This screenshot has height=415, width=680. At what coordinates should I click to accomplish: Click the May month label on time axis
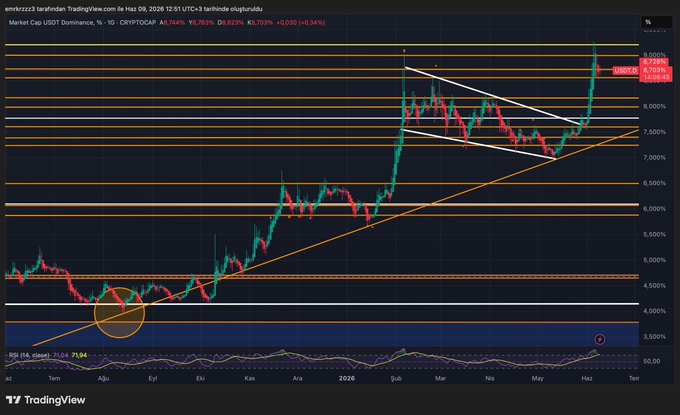pyautogui.click(x=538, y=378)
